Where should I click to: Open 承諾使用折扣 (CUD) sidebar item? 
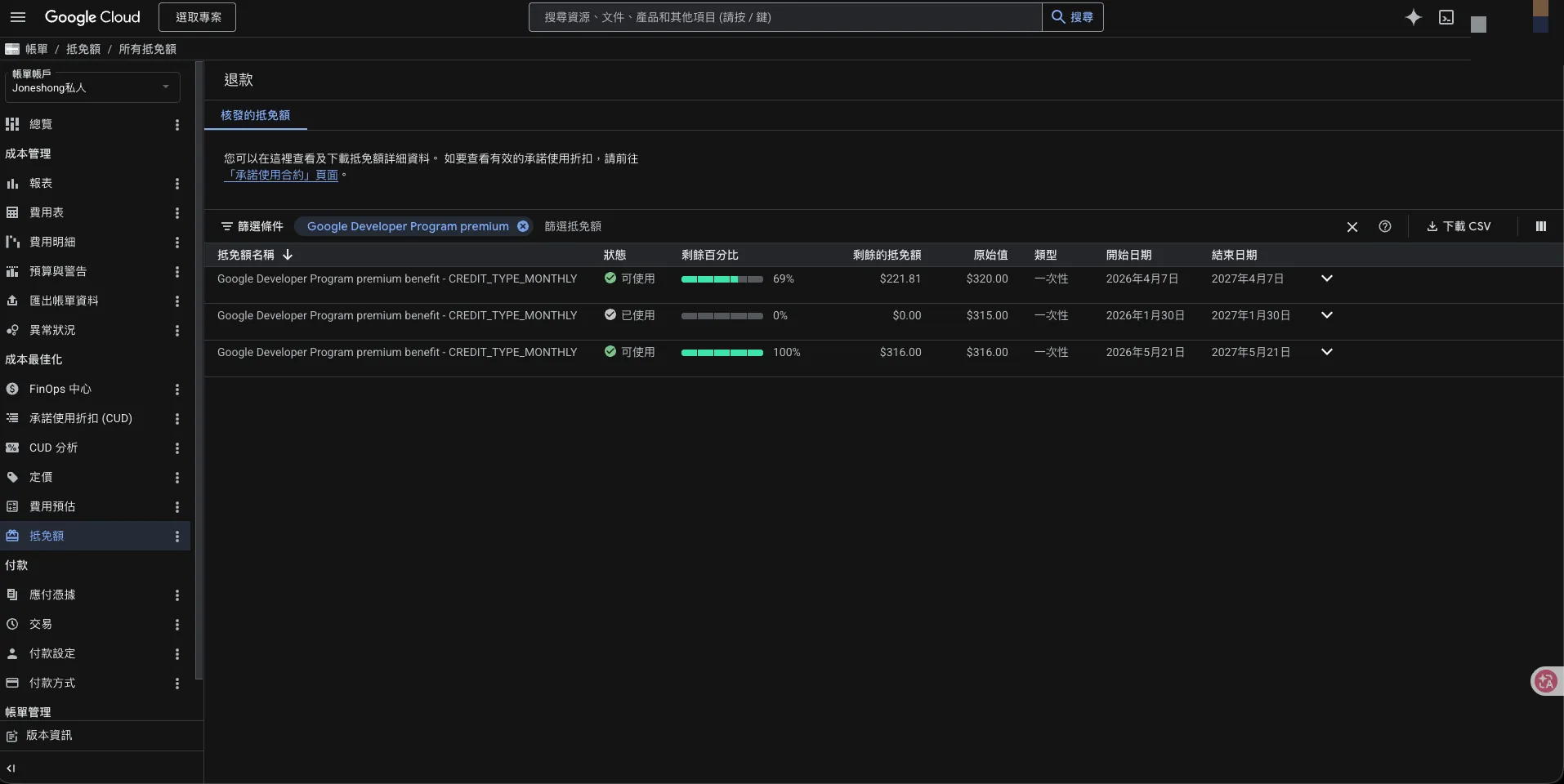[80, 418]
